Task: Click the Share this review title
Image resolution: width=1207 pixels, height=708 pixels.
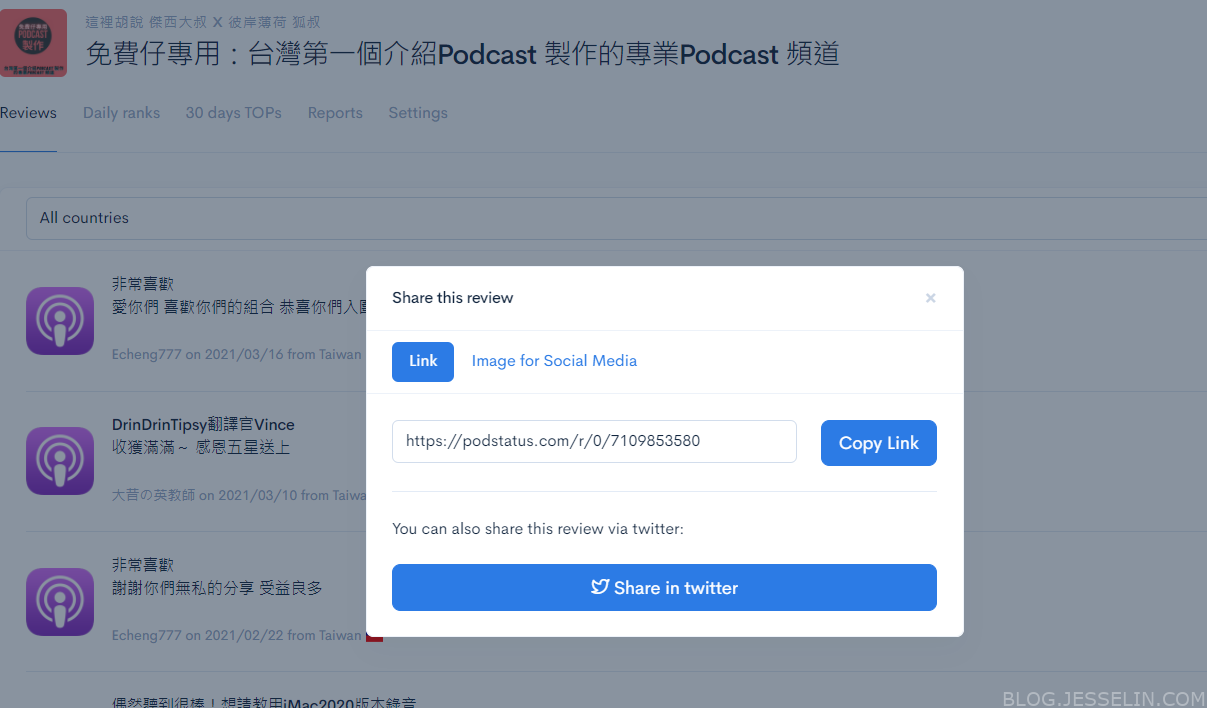Action: click(452, 298)
